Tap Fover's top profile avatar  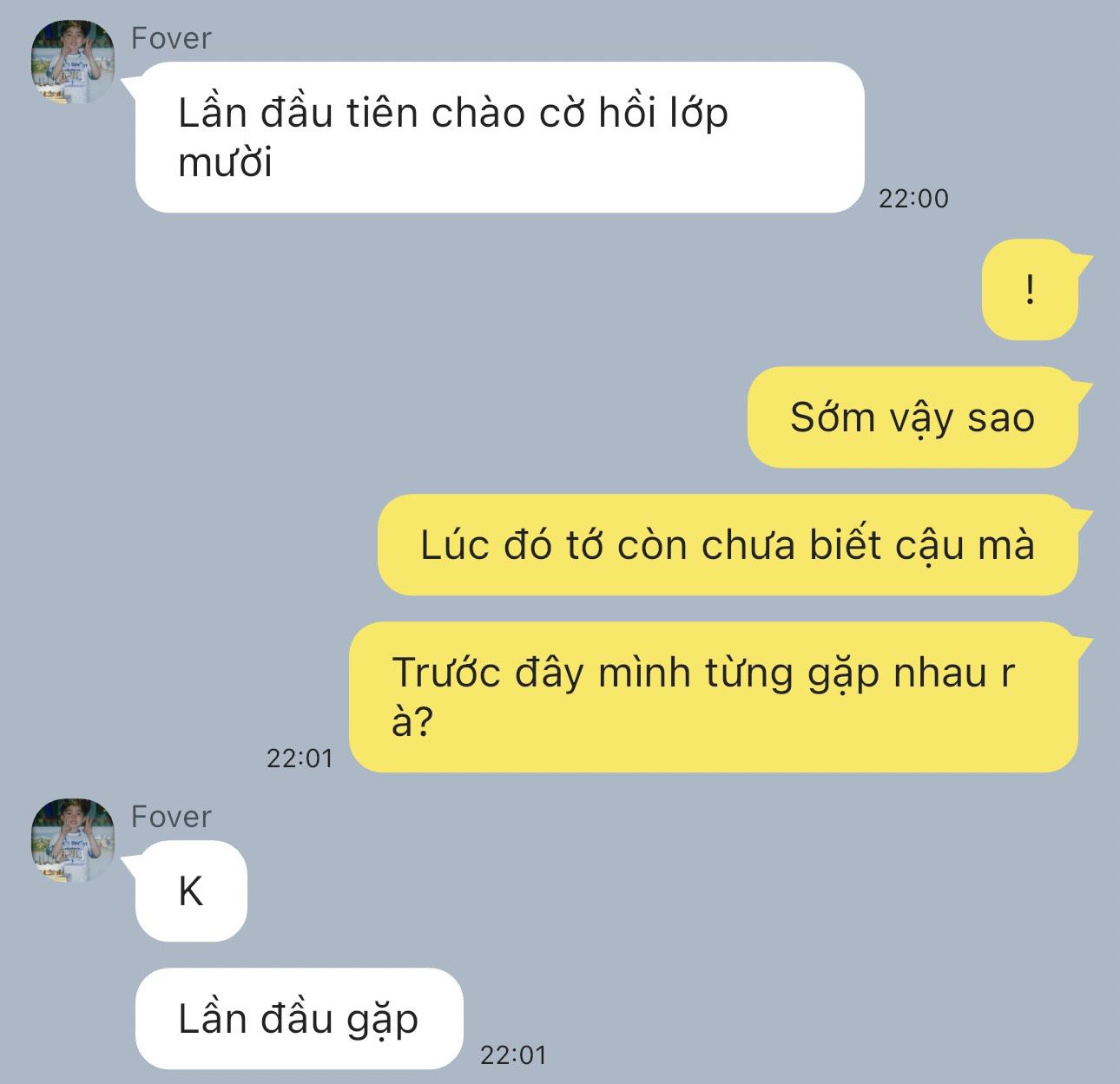(x=73, y=62)
